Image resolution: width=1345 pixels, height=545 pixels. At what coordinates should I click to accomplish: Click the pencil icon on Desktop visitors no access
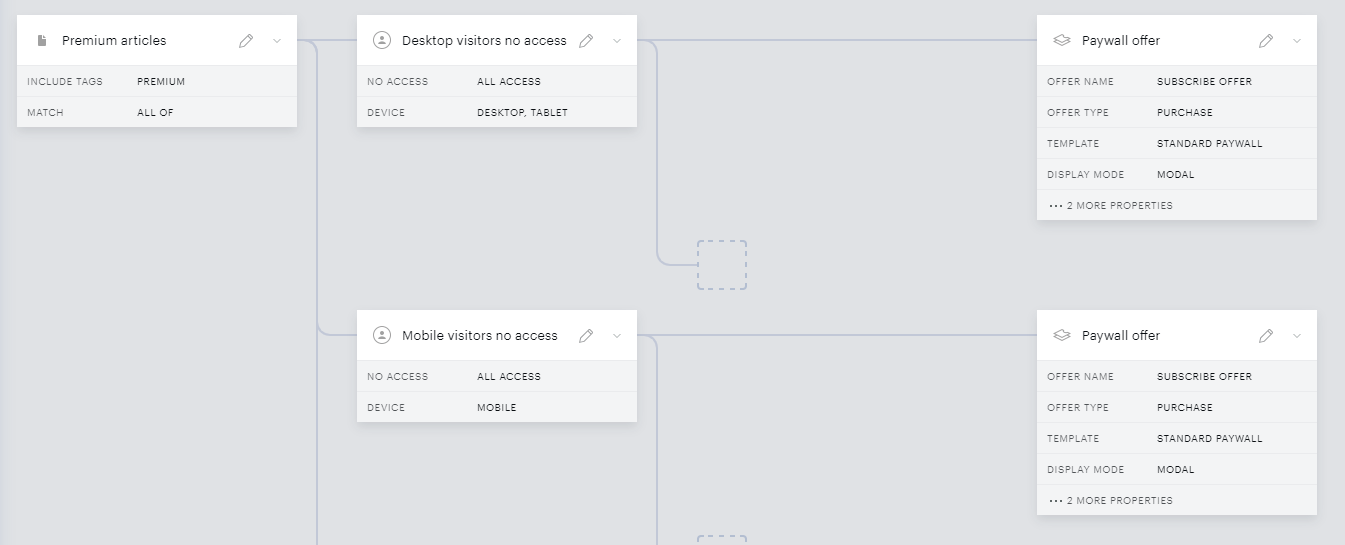point(586,41)
